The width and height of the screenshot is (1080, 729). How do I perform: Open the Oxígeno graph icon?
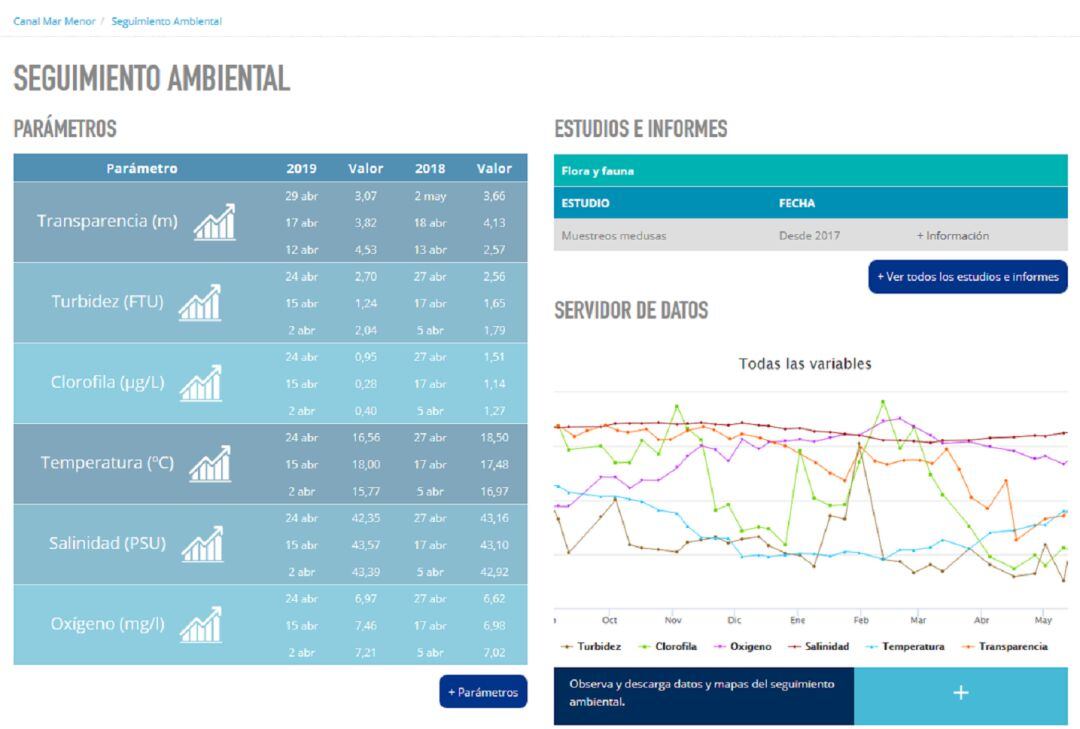200,625
